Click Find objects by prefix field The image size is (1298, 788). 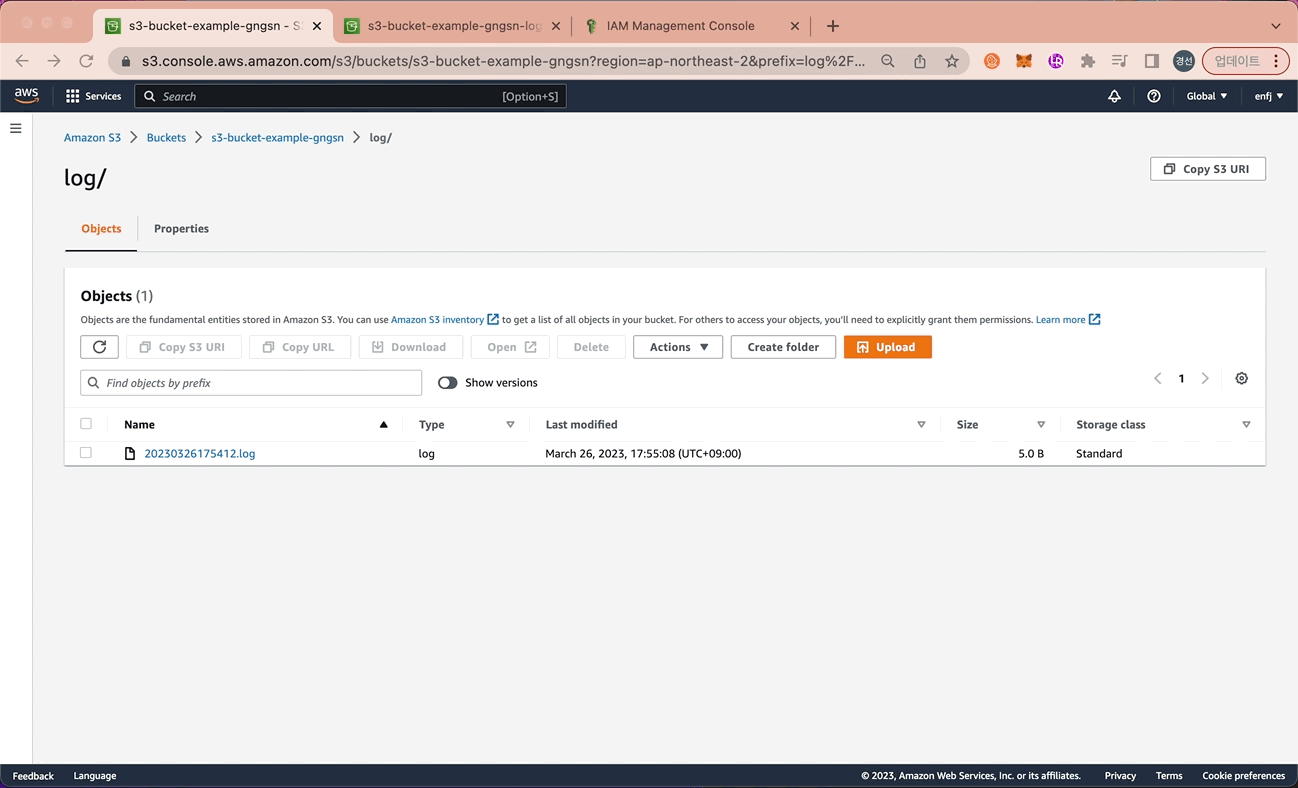(x=251, y=383)
